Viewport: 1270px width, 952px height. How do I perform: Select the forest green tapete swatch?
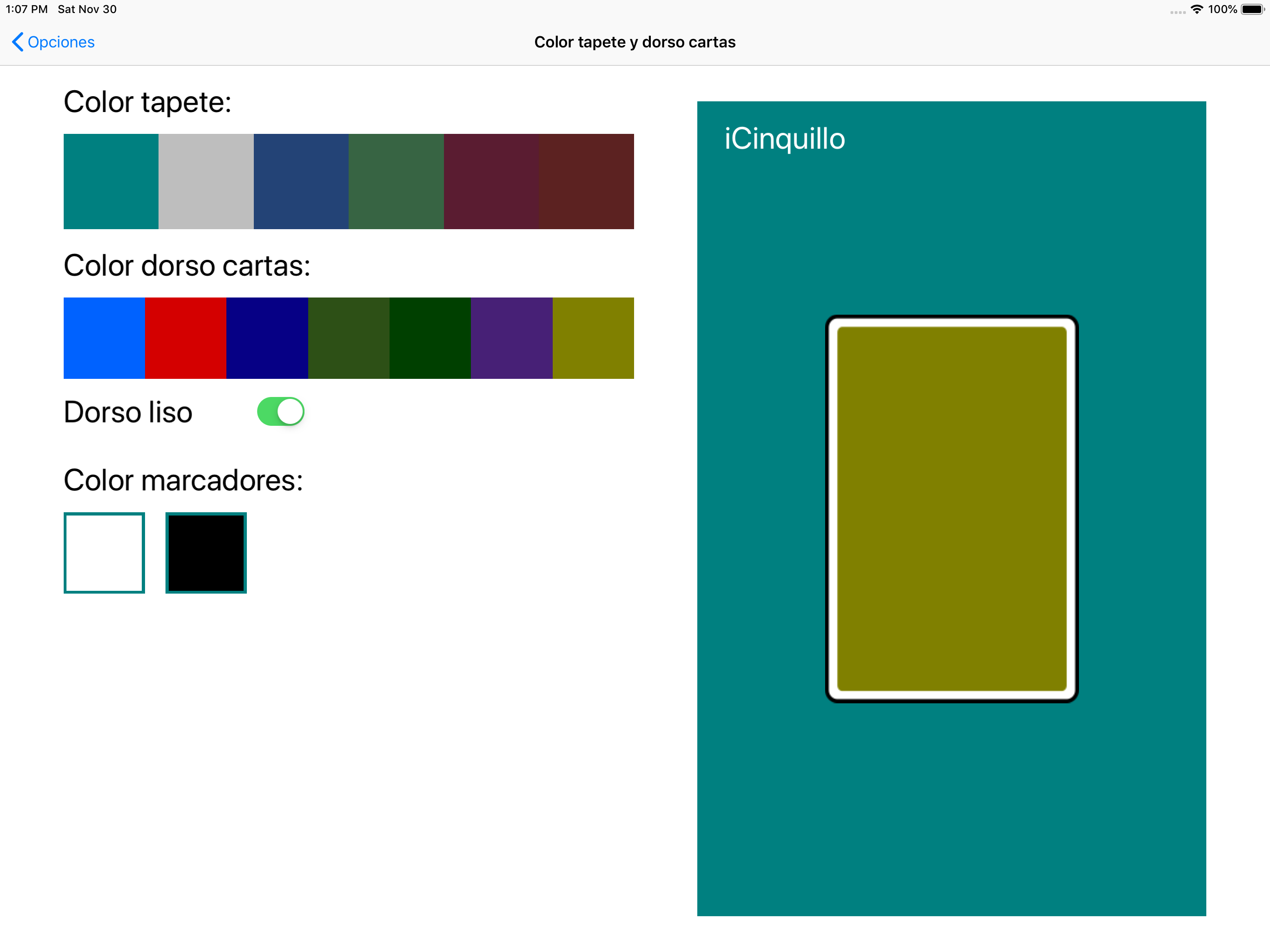396,181
